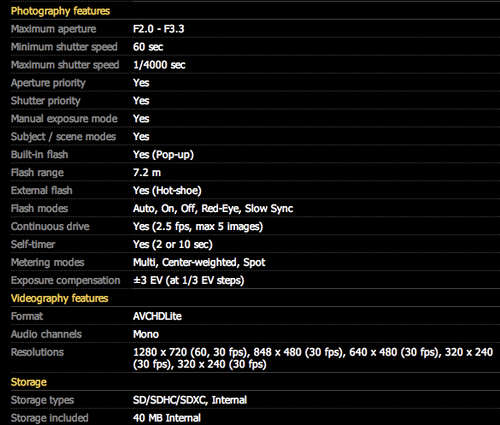Click the Manual exposure mode label
The width and height of the screenshot is (500, 425).
[64, 119]
